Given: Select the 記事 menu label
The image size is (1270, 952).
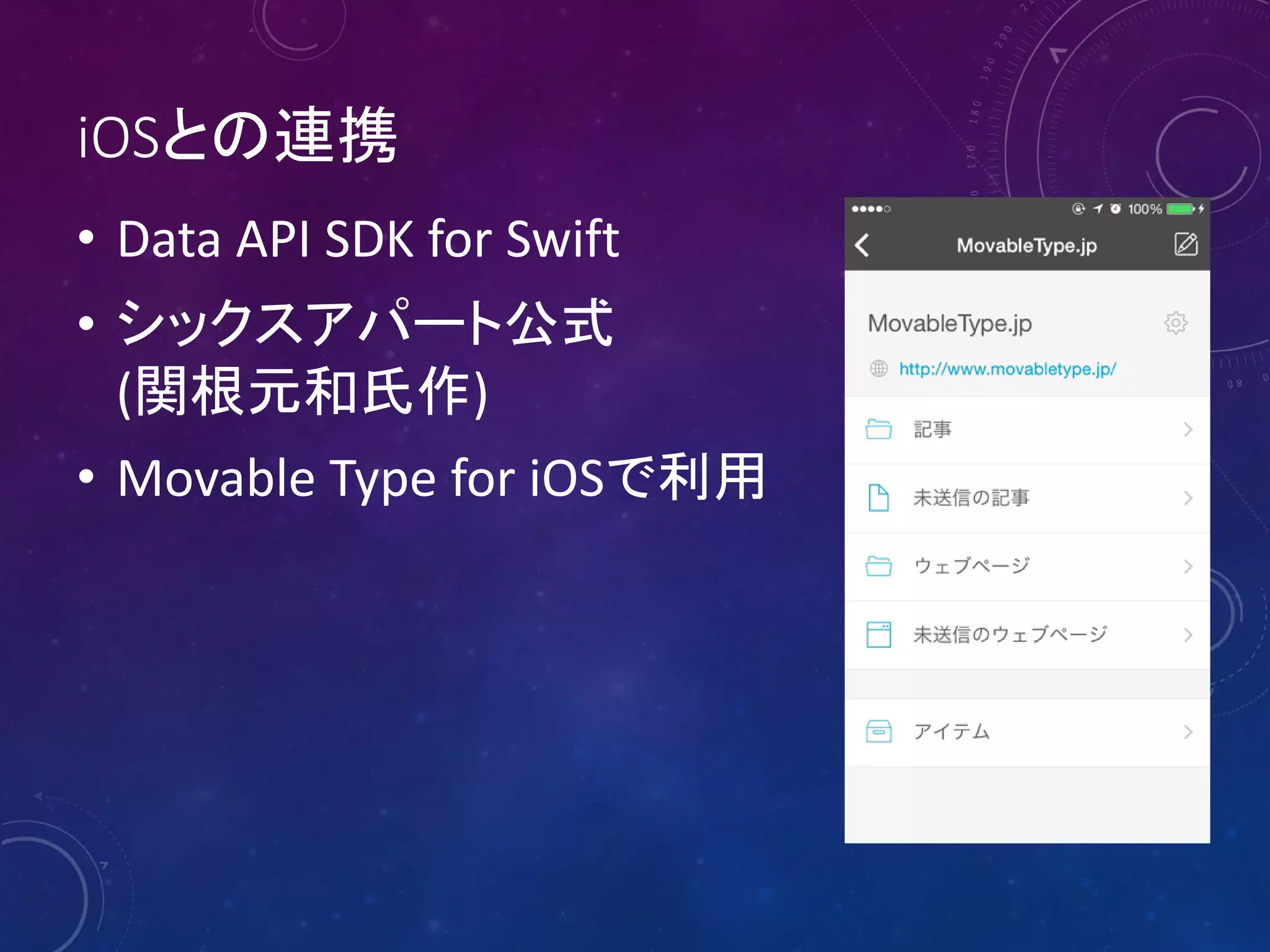Looking at the screenshot, I should click(x=933, y=430).
